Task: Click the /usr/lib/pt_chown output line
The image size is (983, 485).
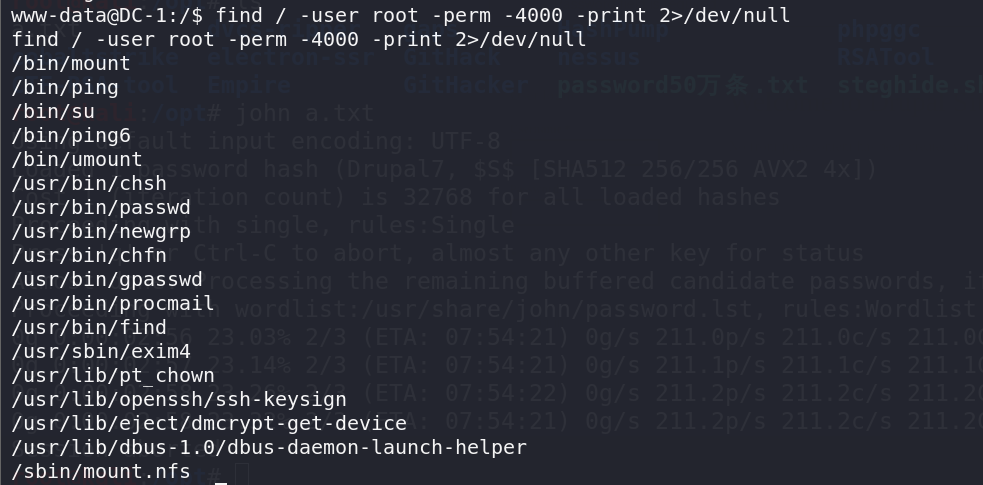Action: click(x=112, y=375)
